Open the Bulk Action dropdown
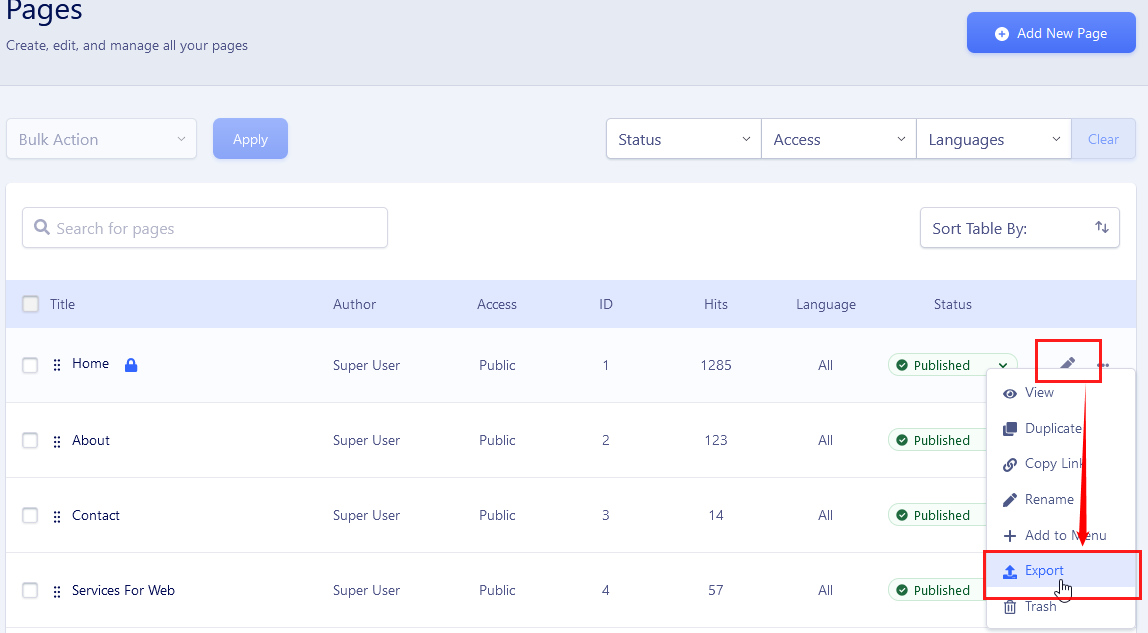This screenshot has width=1148, height=633. [x=102, y=139]
